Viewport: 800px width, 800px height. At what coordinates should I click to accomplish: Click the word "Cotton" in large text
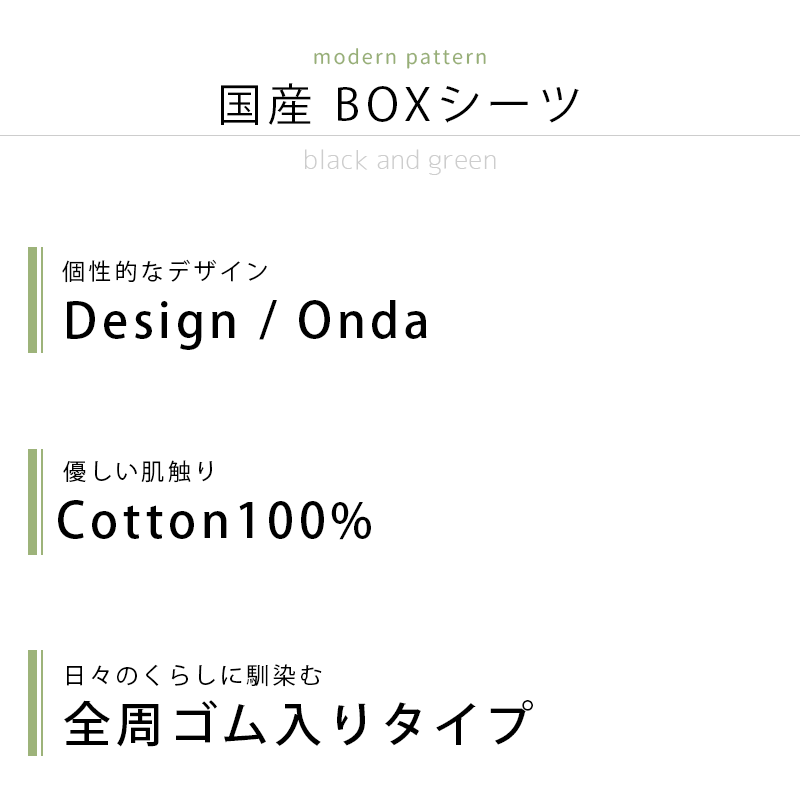143,521
